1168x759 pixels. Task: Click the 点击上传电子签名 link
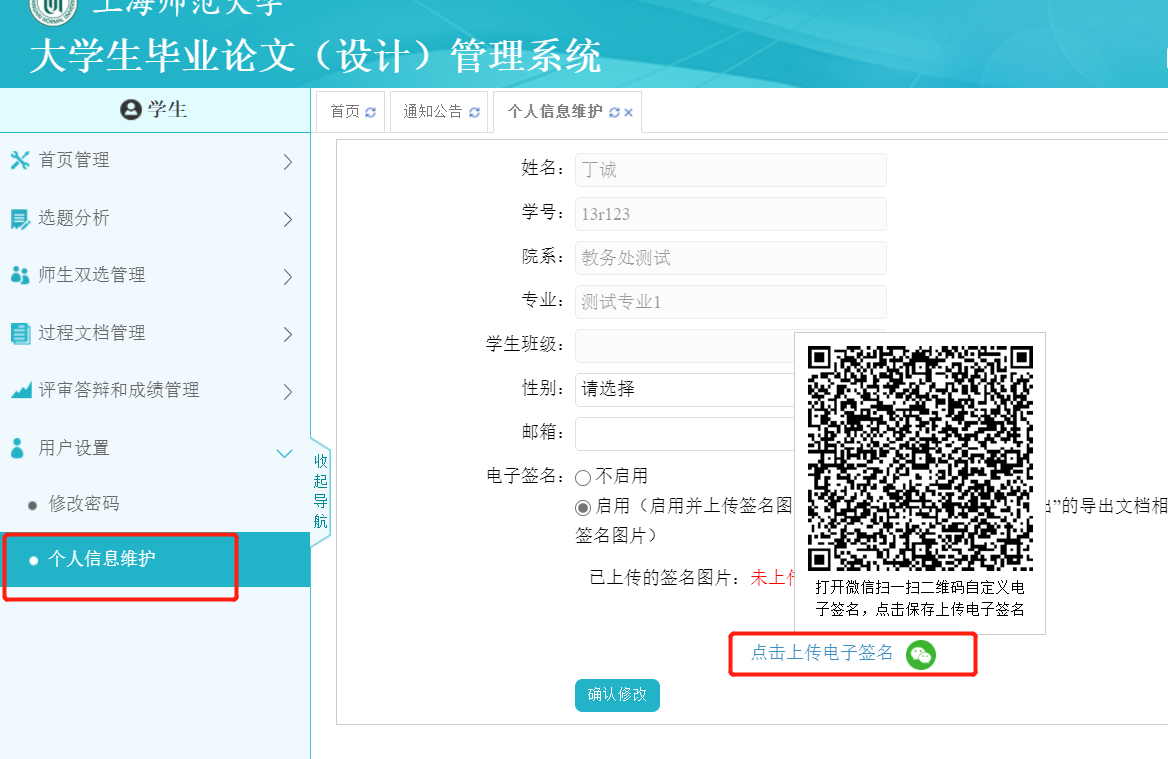(822, 653)
